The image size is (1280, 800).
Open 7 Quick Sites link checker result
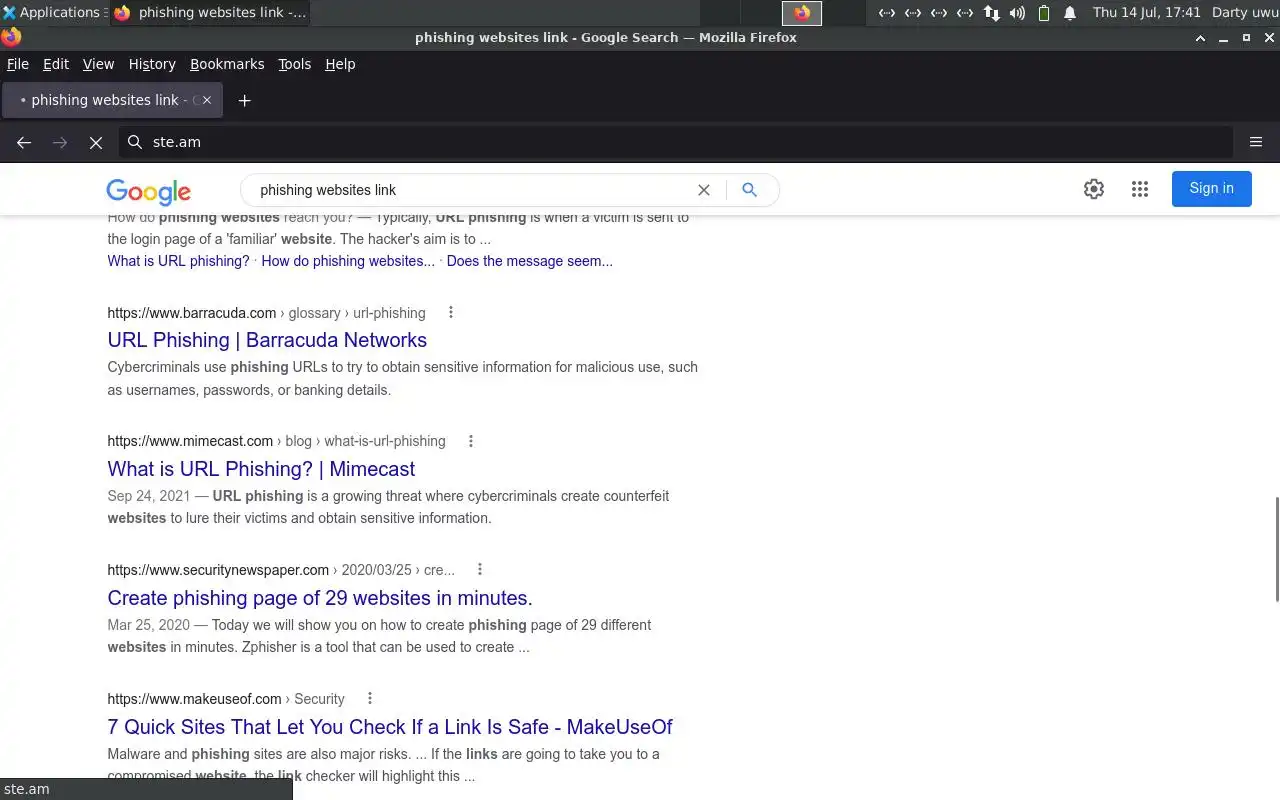[x=390, y=727]
